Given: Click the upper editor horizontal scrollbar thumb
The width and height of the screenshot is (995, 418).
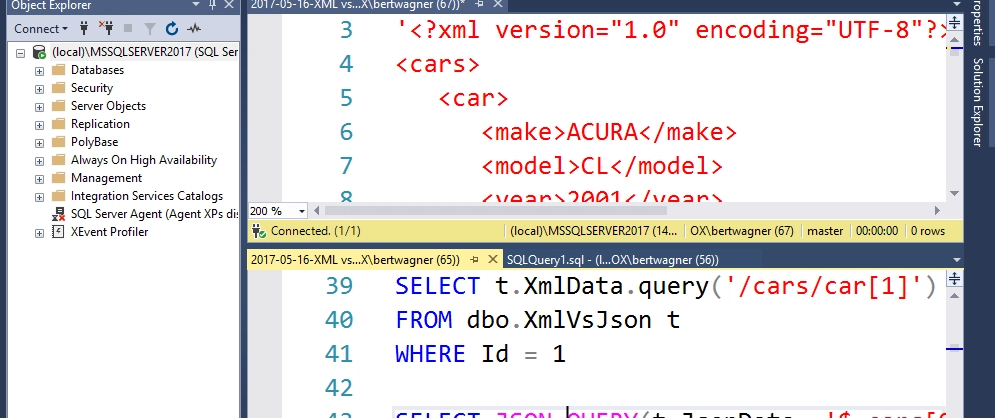Looking at the screenshot, I should coord(496,211).
